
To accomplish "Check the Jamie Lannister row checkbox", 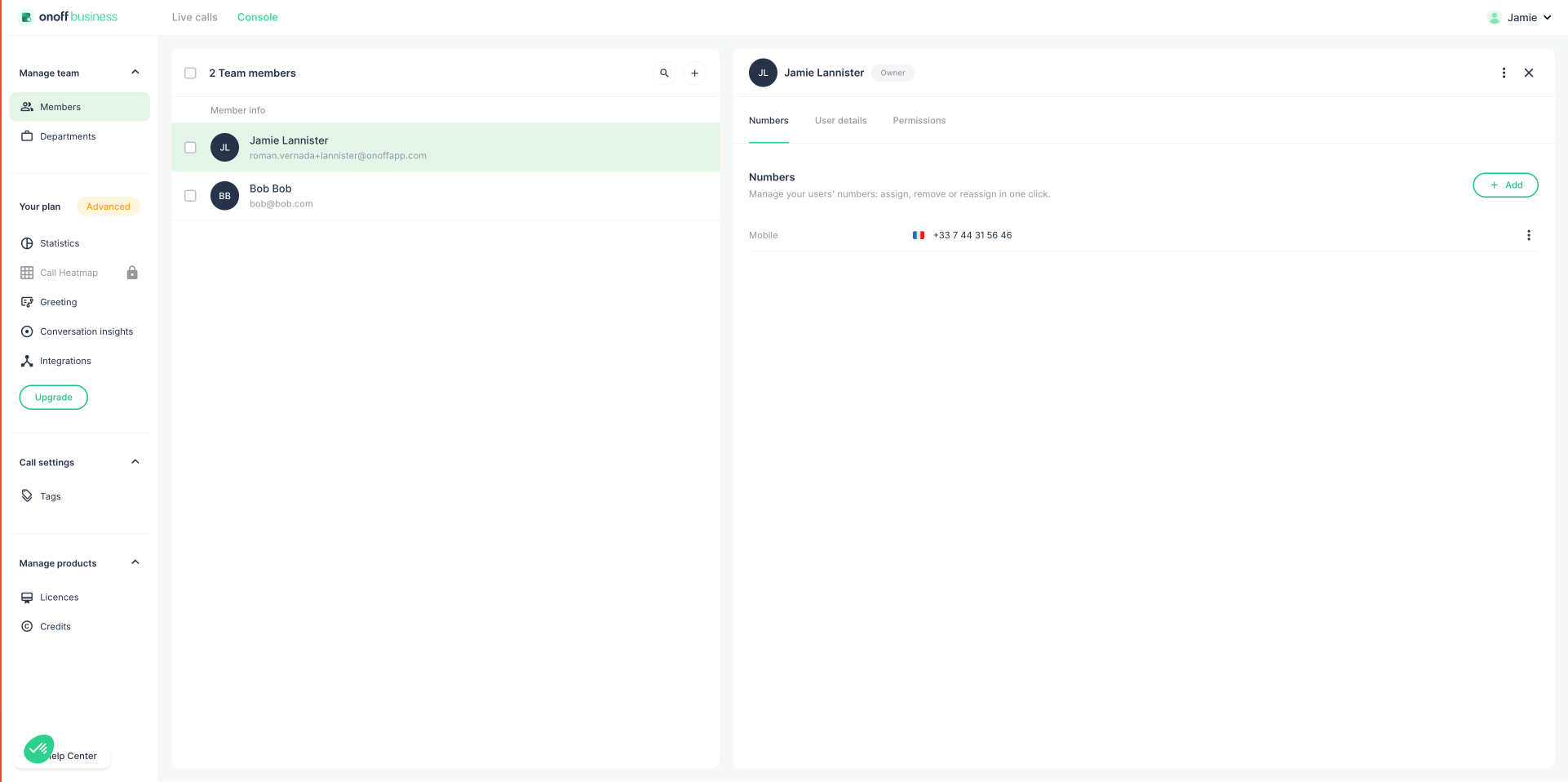I will pos(190,148).
